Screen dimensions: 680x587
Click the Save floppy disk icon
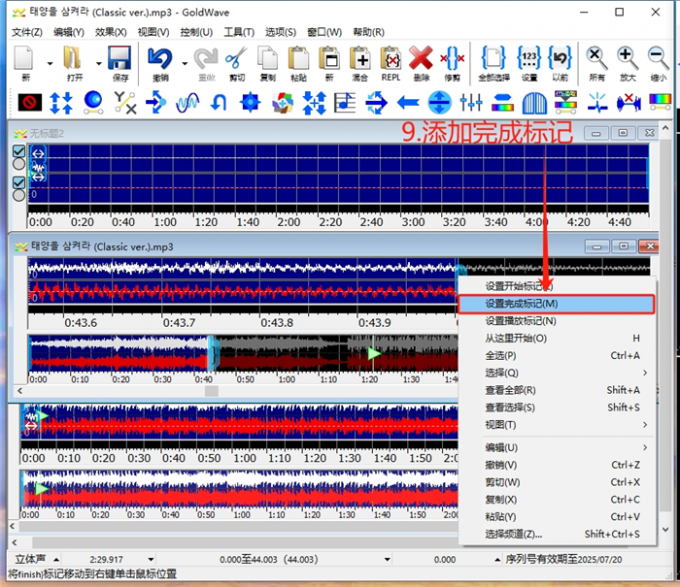(x=120, y=58)
